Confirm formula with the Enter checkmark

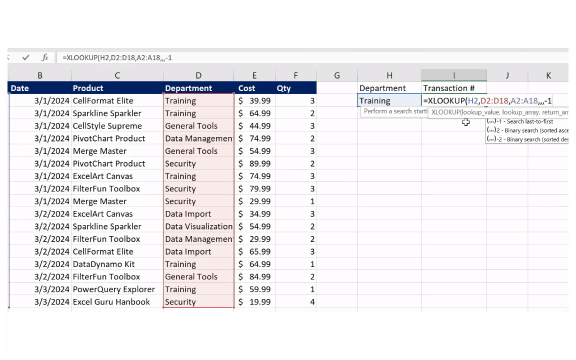[26, 57]
